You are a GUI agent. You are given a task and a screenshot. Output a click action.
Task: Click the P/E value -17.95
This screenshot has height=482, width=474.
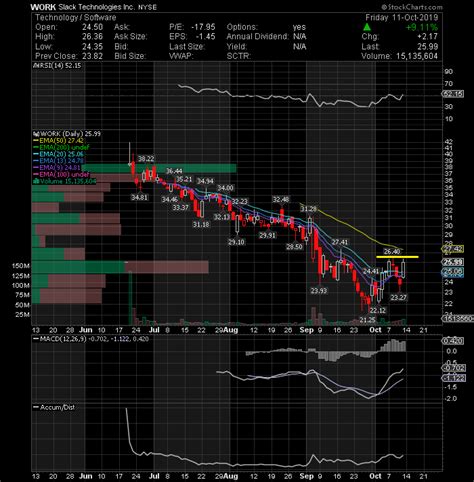tap(203, 27)
